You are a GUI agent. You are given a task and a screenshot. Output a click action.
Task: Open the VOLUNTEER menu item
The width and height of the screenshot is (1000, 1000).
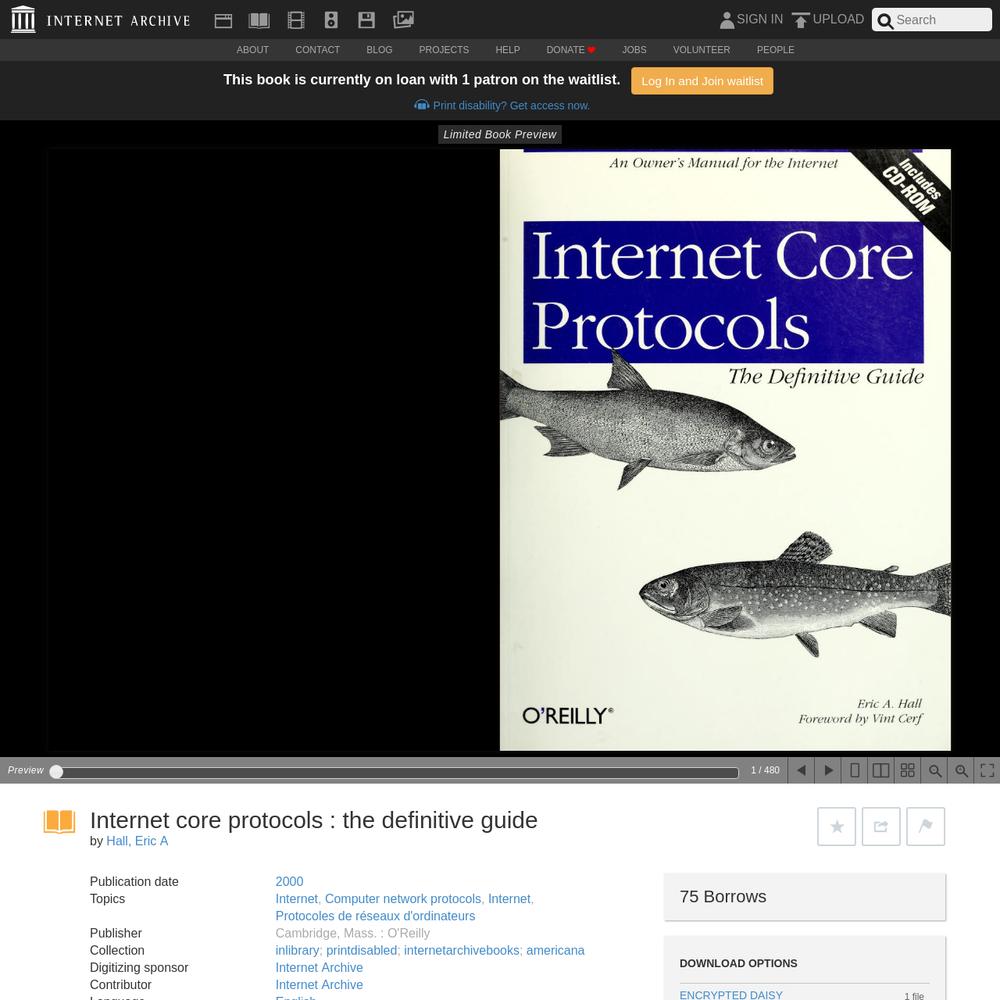[x=702, y=50]
